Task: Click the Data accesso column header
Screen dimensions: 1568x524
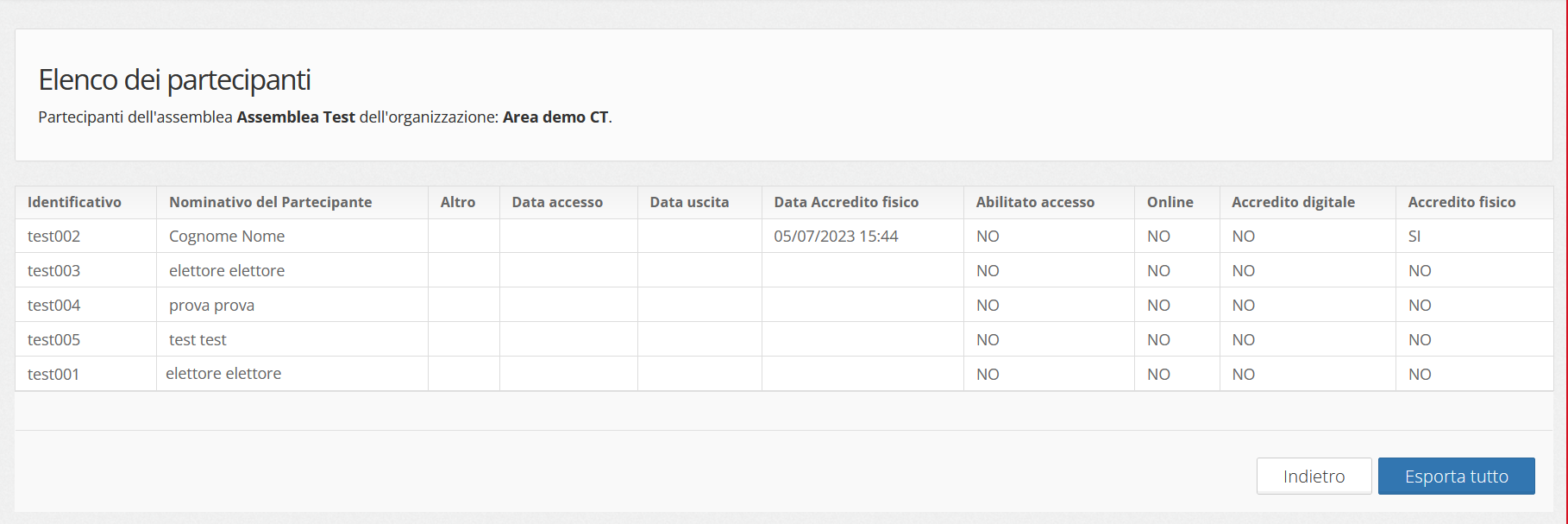Action: point(568,202)
